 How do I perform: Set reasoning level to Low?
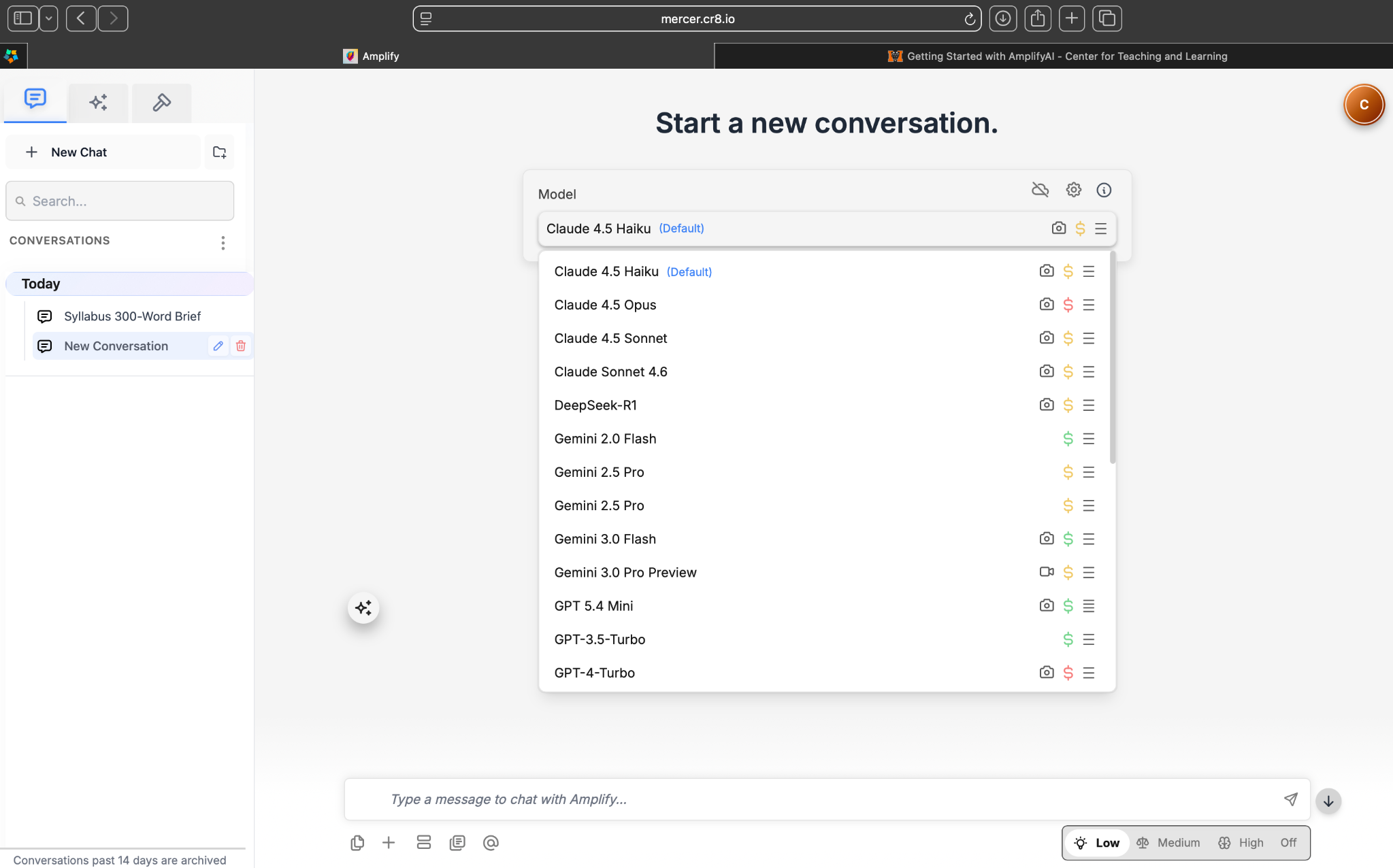coord(1097,843)
